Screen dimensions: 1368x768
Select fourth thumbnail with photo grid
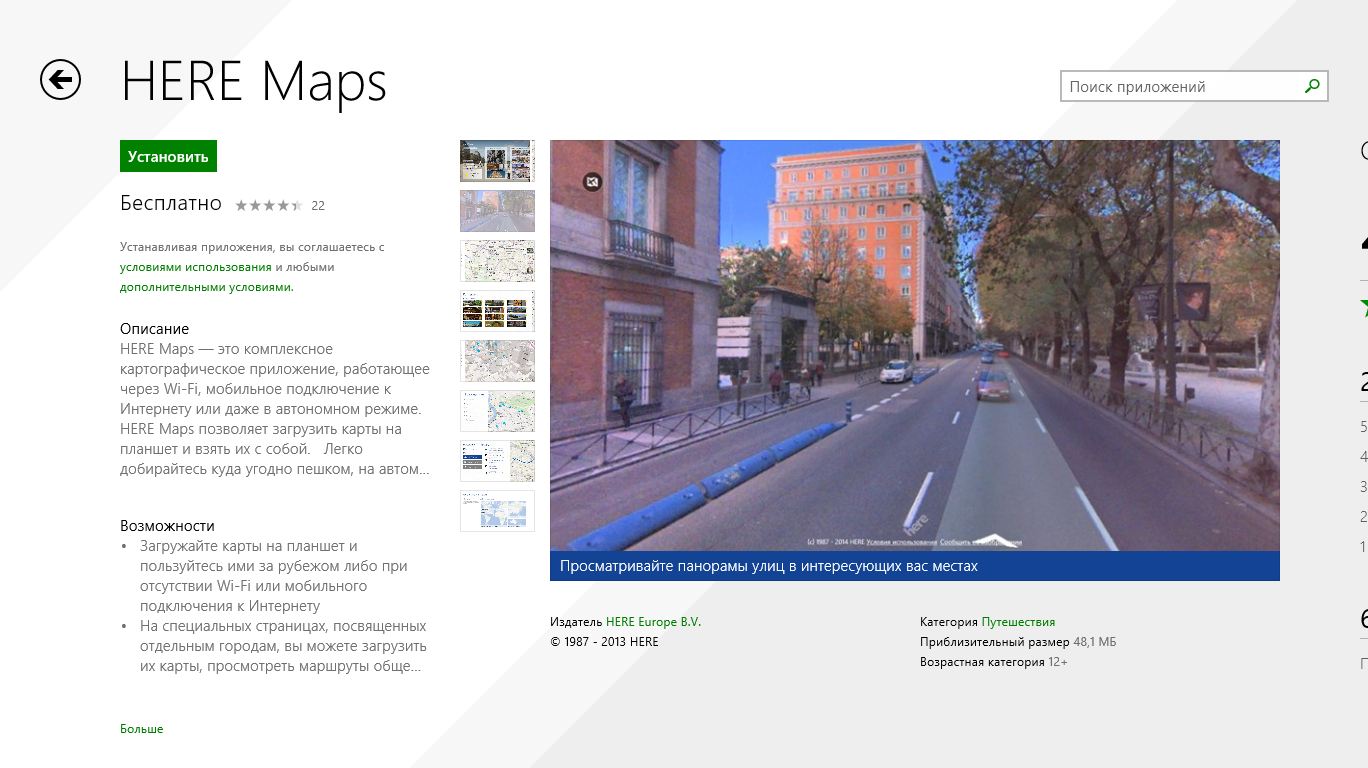point(497,311)
